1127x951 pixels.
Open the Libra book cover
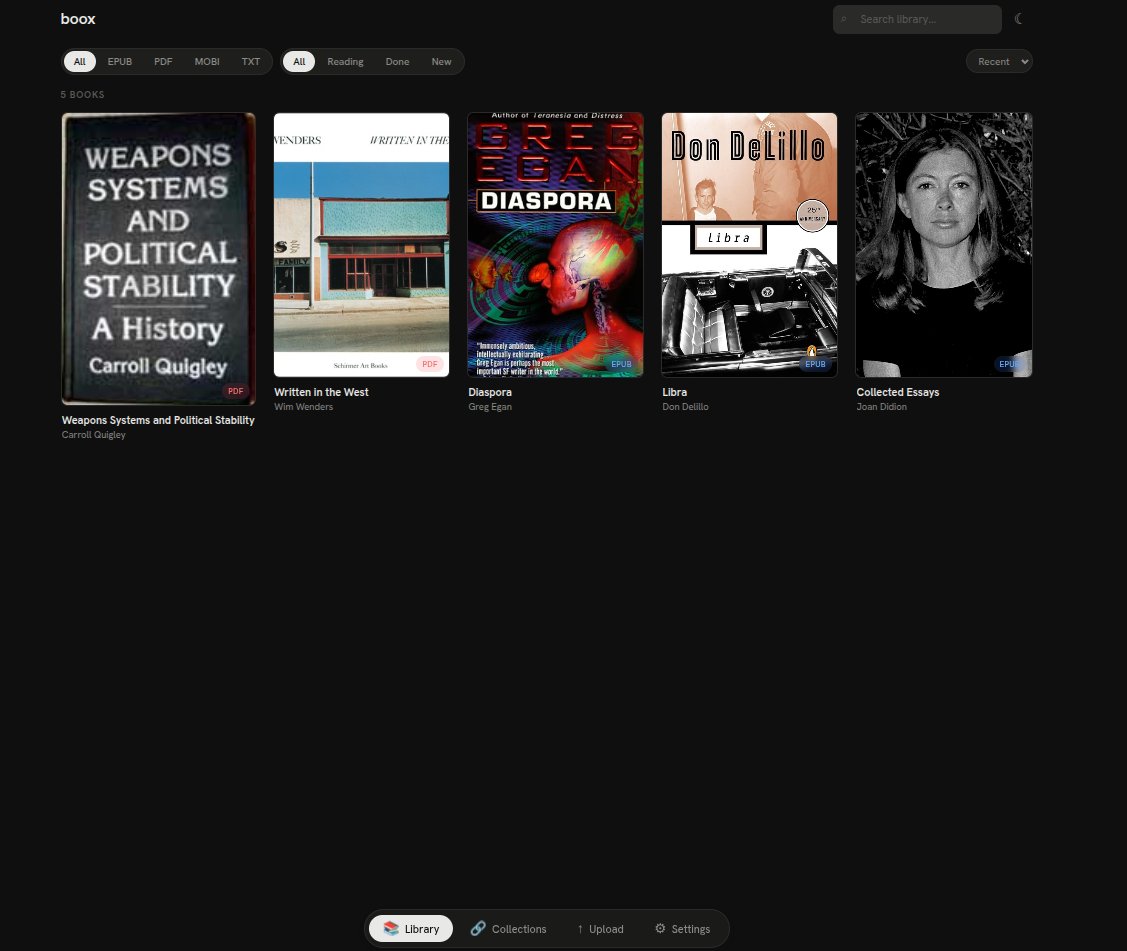tap(750, 245)
